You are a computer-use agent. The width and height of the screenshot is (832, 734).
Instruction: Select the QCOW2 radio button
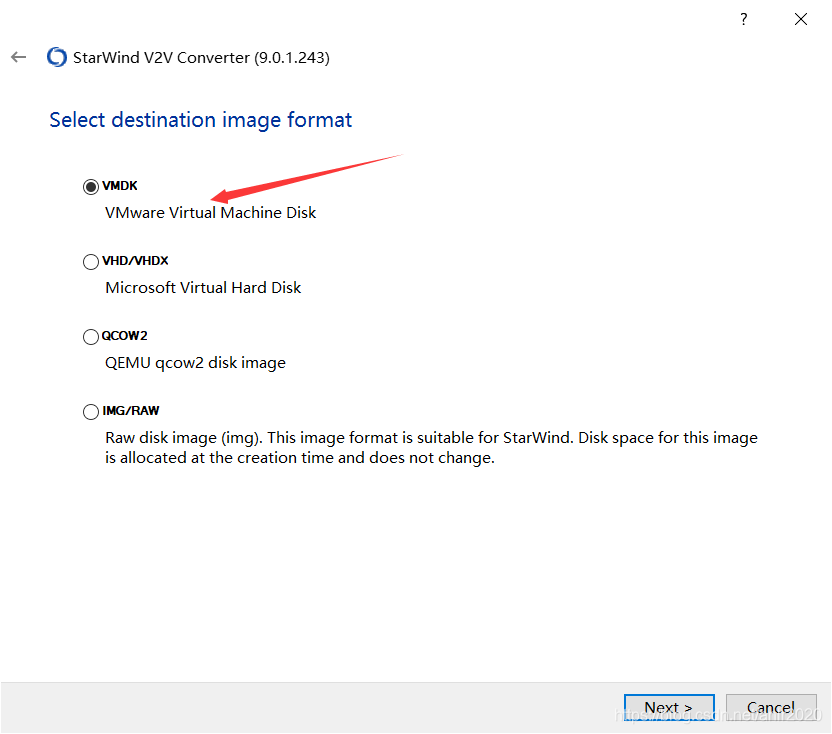[x=91, y=336]
